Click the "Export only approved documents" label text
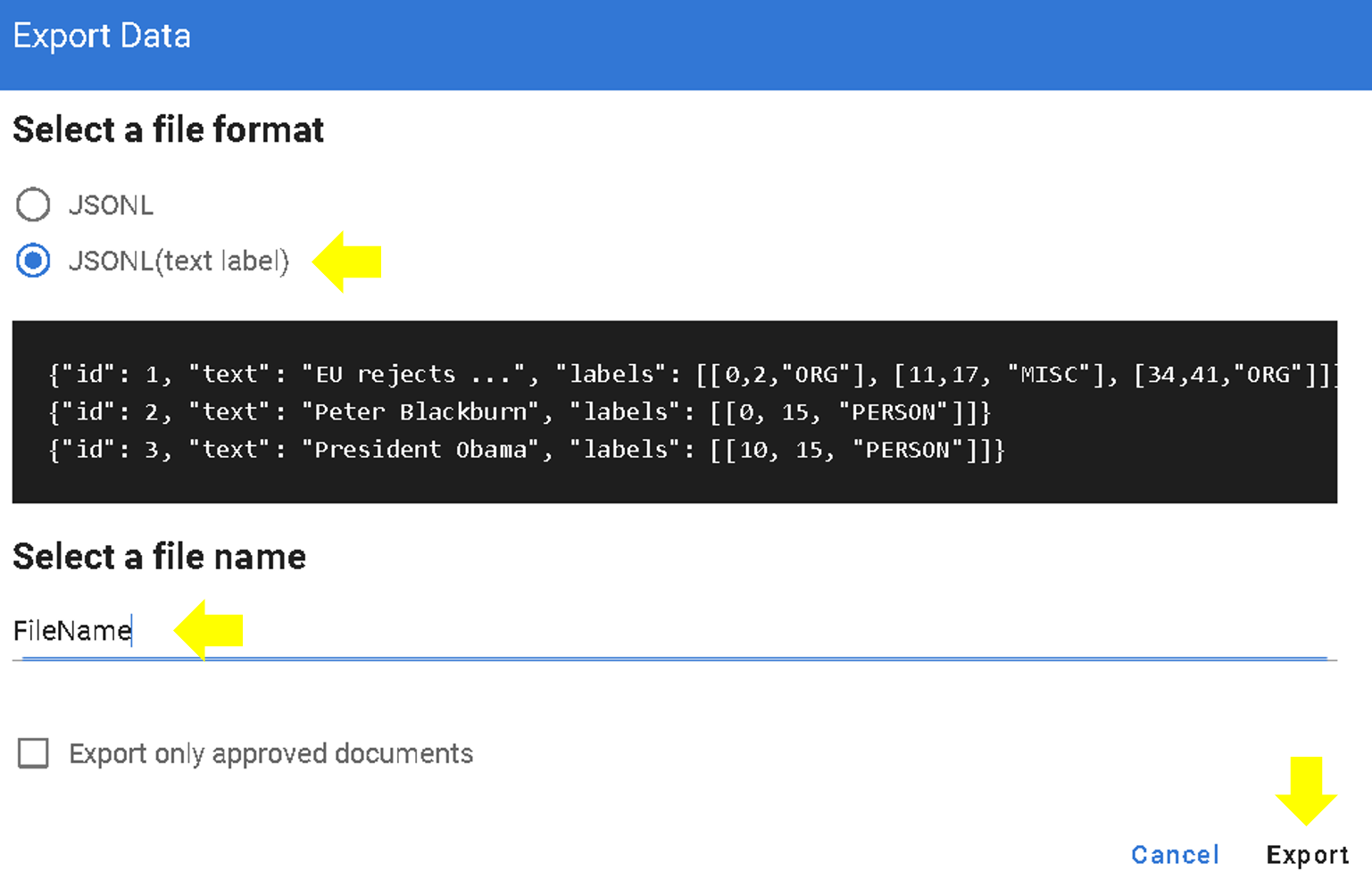 pyautogui.click(x=270, y=754)
